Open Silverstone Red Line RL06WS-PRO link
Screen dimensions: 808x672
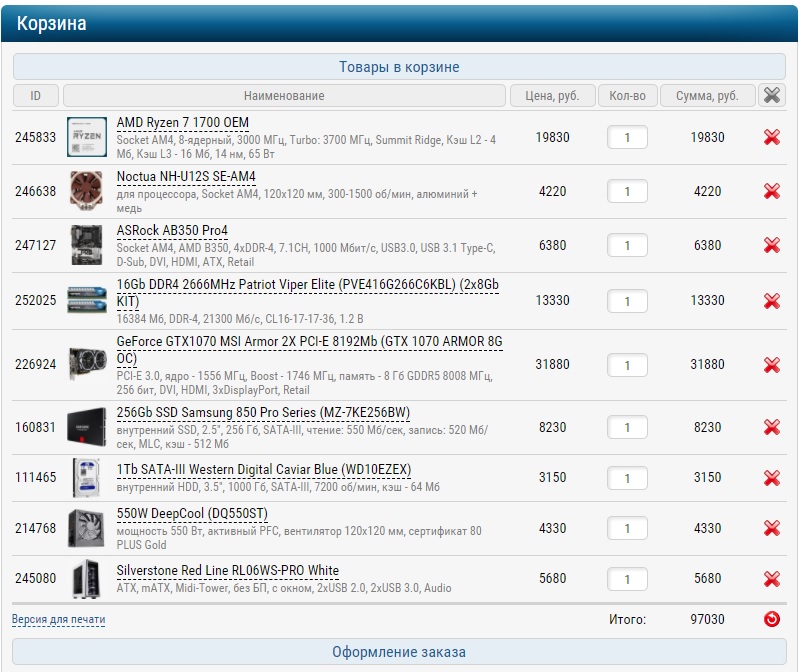(x=228, y=570)
